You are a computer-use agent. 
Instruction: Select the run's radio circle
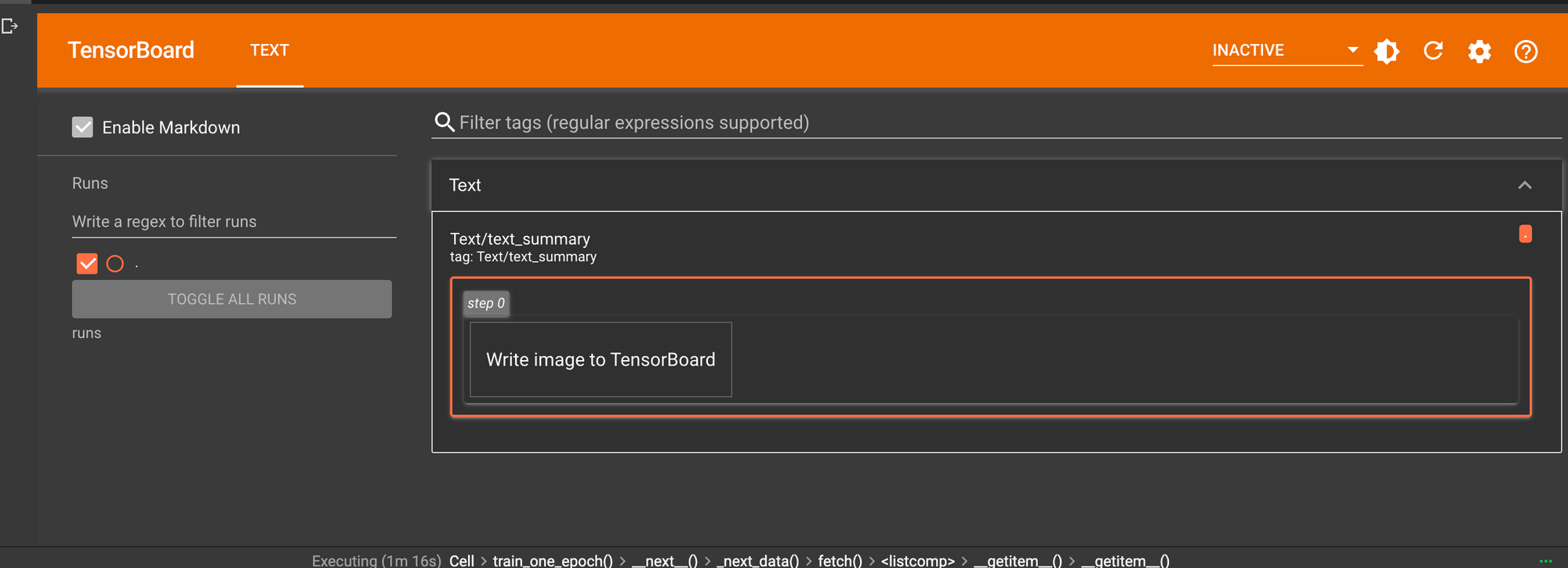pos(115,264)
